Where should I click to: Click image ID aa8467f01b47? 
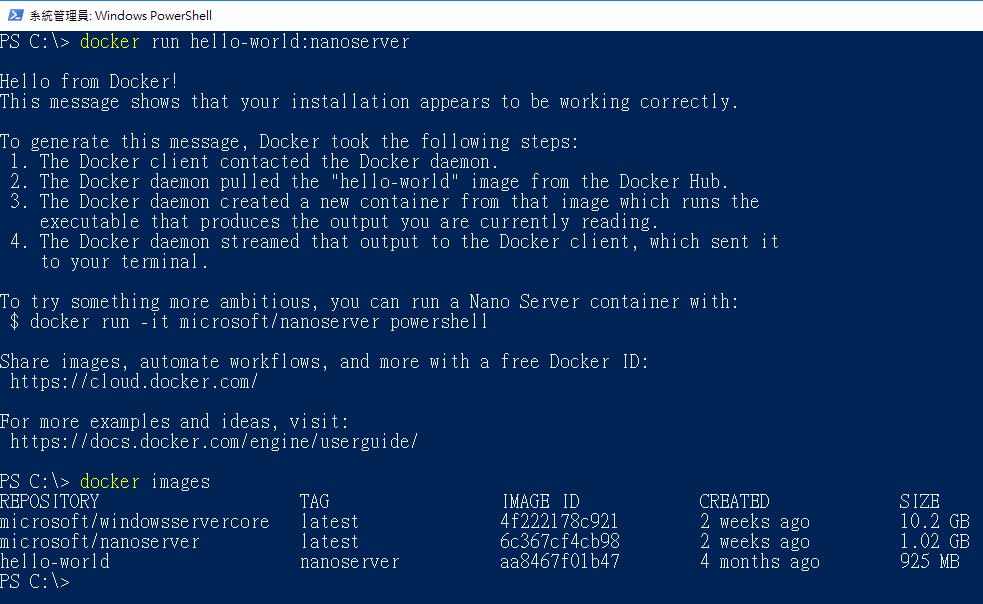pyautogui.click(x=560, y=562)
